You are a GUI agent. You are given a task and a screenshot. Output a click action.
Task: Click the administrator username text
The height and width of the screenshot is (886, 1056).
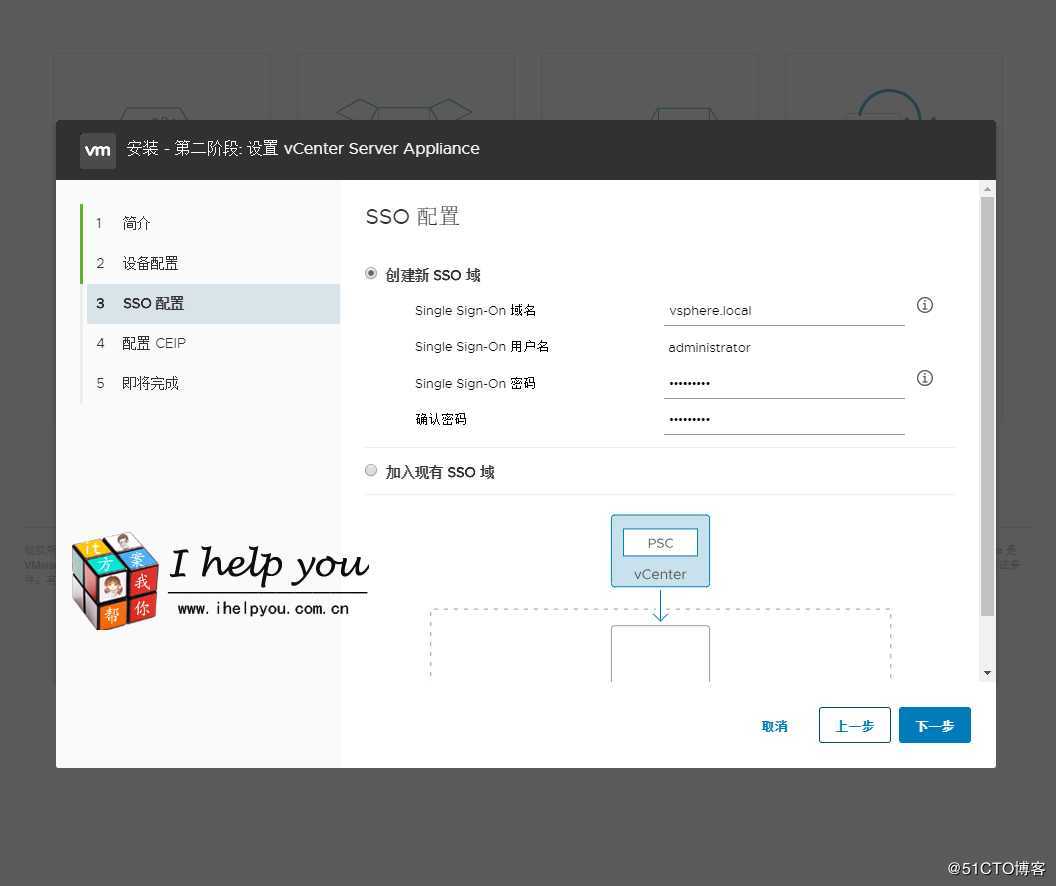pos(709,347)
